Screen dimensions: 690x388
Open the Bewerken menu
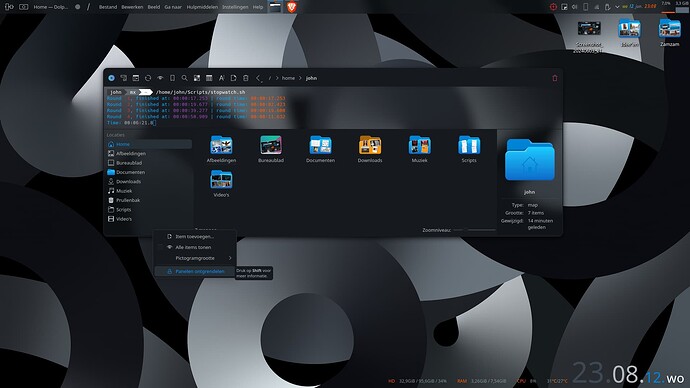pyautogui.click(x=132, y=7)
